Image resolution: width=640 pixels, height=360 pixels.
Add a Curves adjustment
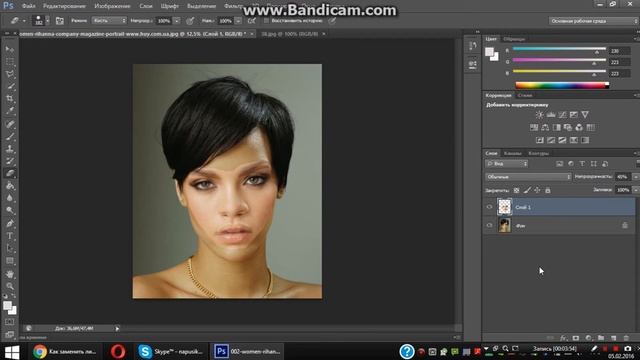coord(562,115)
